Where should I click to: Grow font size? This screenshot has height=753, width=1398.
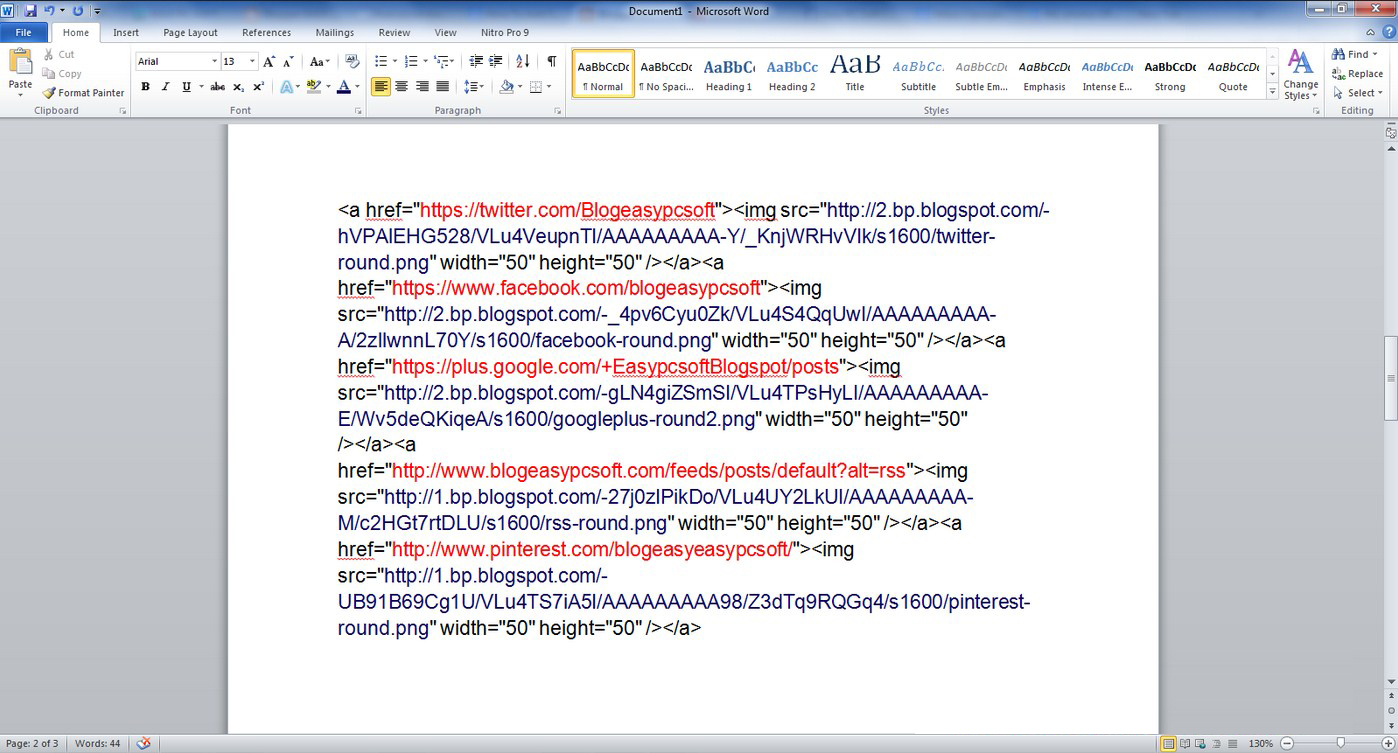268,62
